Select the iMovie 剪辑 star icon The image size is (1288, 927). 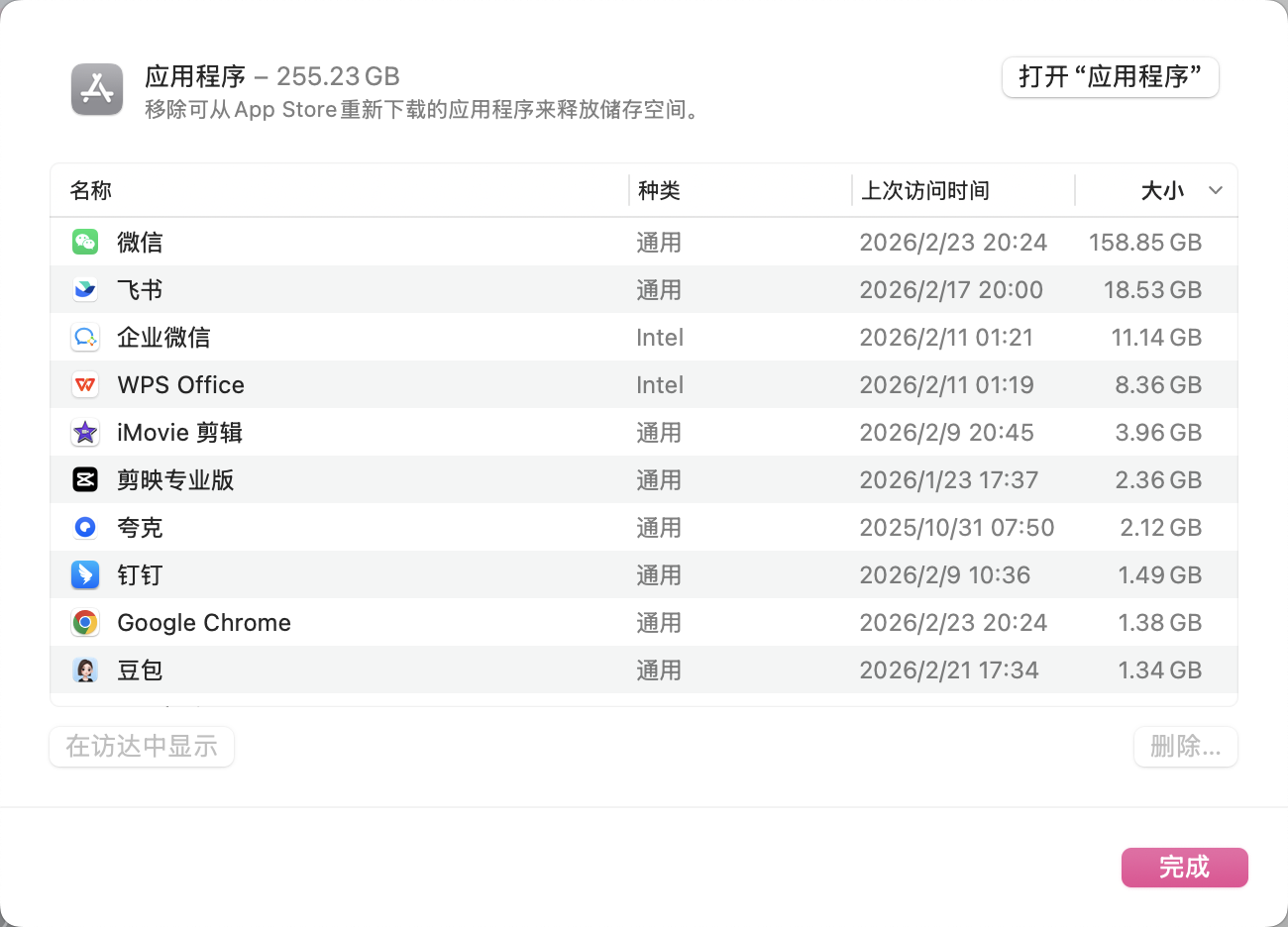(85, 433)
